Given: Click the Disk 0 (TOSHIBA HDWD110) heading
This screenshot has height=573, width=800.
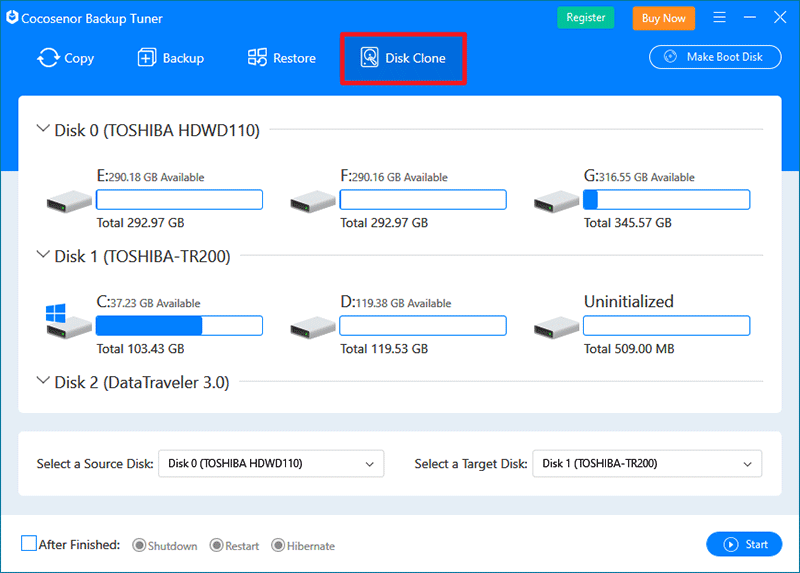Looking at the screenshot, I should pyautogui.click(x=157, y=130).
